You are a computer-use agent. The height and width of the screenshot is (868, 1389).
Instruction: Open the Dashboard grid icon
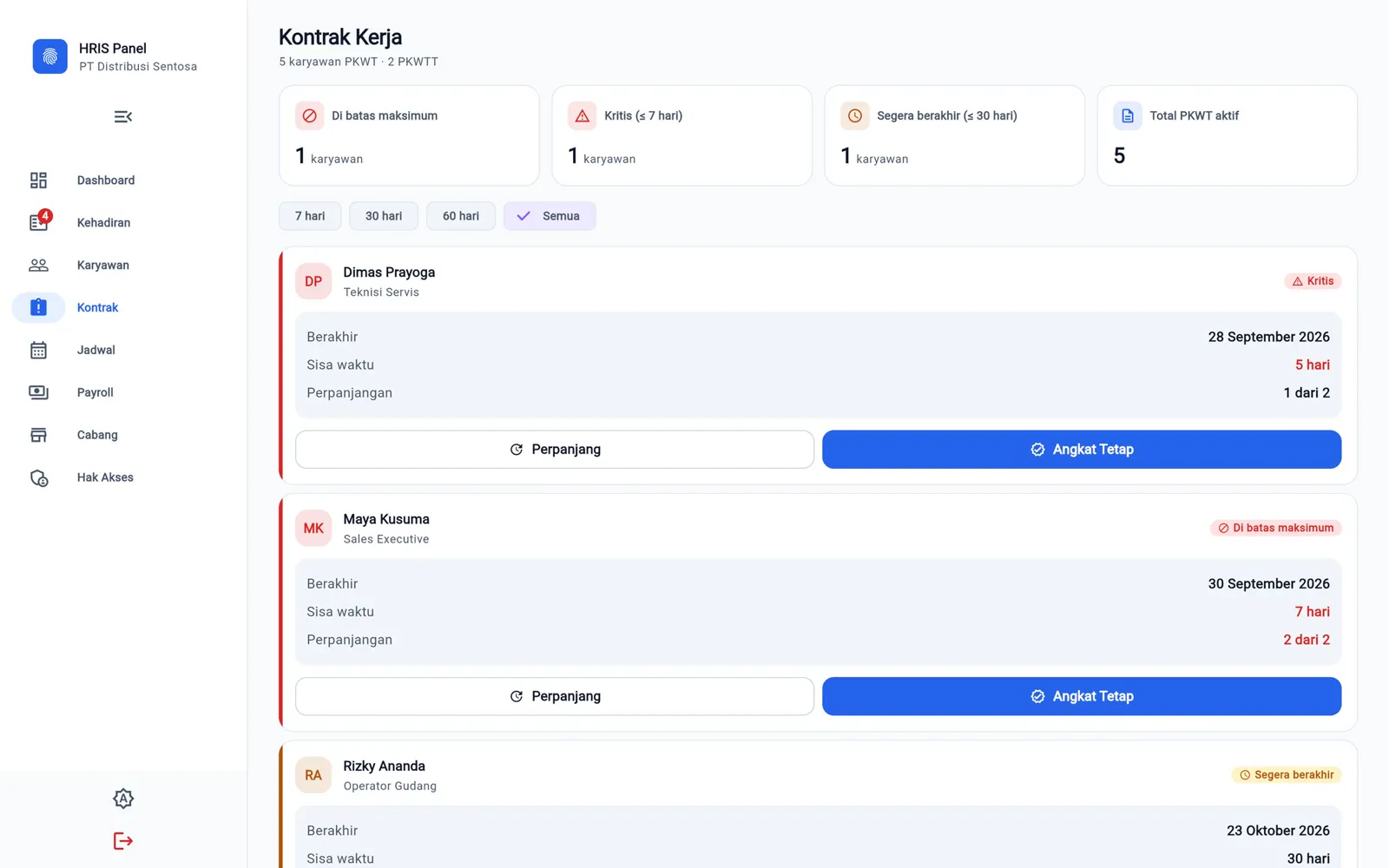point(38,180)
